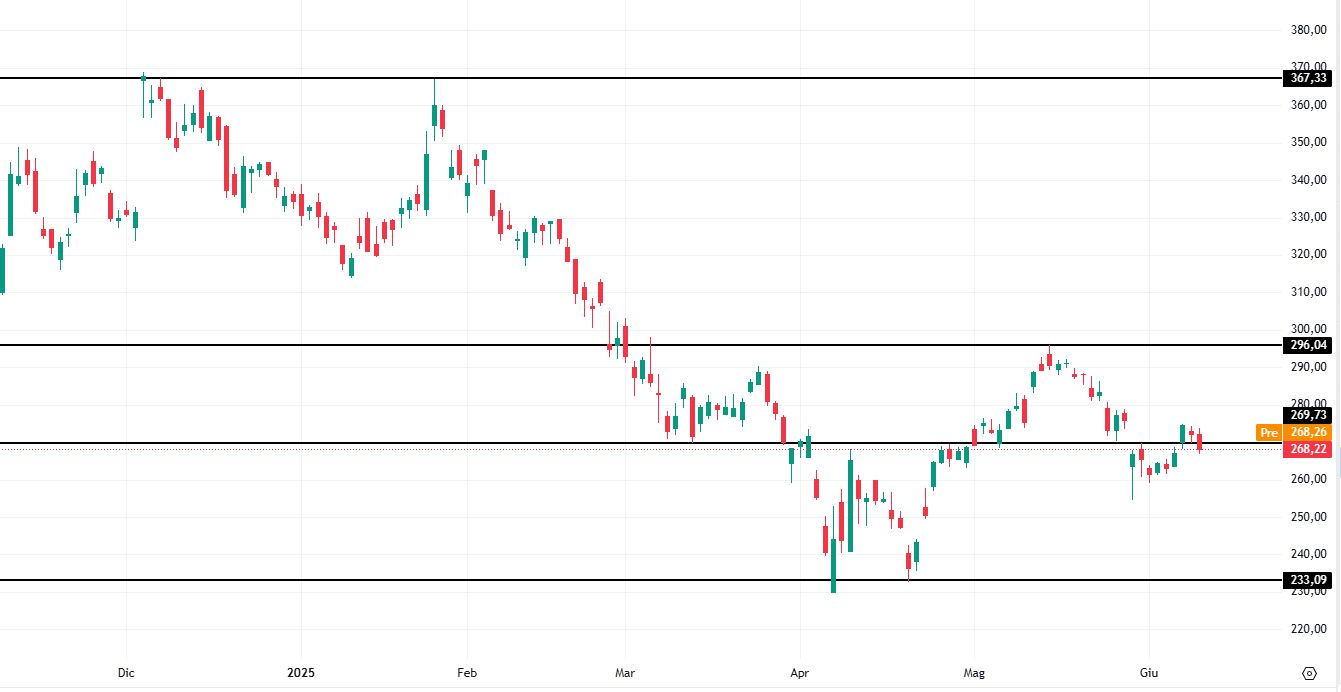Click the 220,00 price scale label

[1308, 629]
